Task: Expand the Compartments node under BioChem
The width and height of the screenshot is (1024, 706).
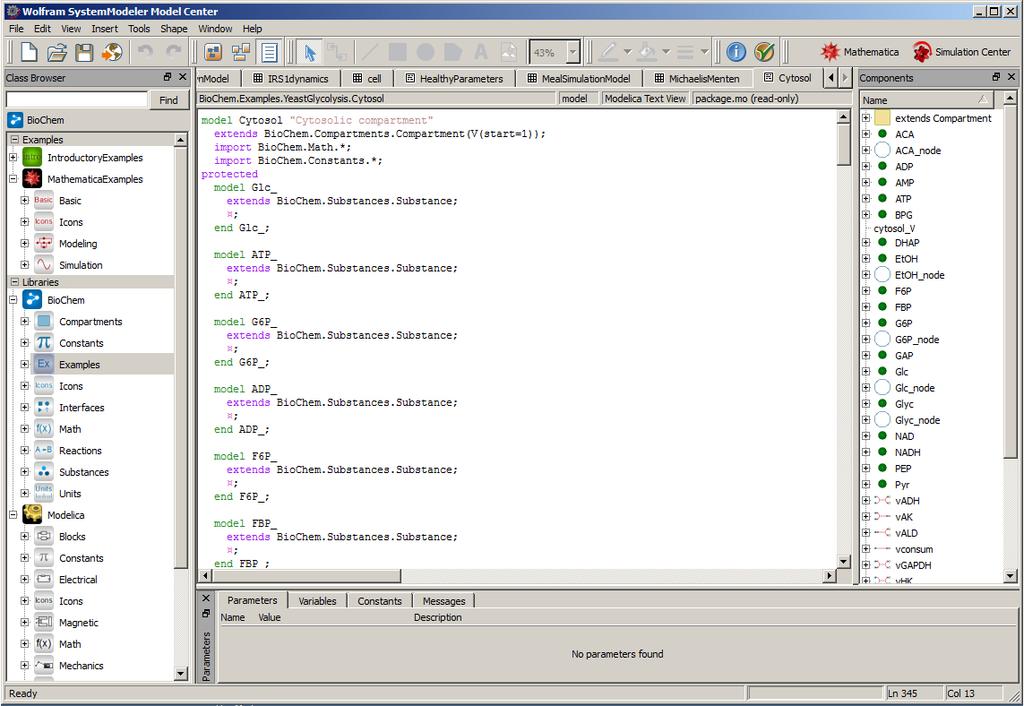Action: click(25, 321)
